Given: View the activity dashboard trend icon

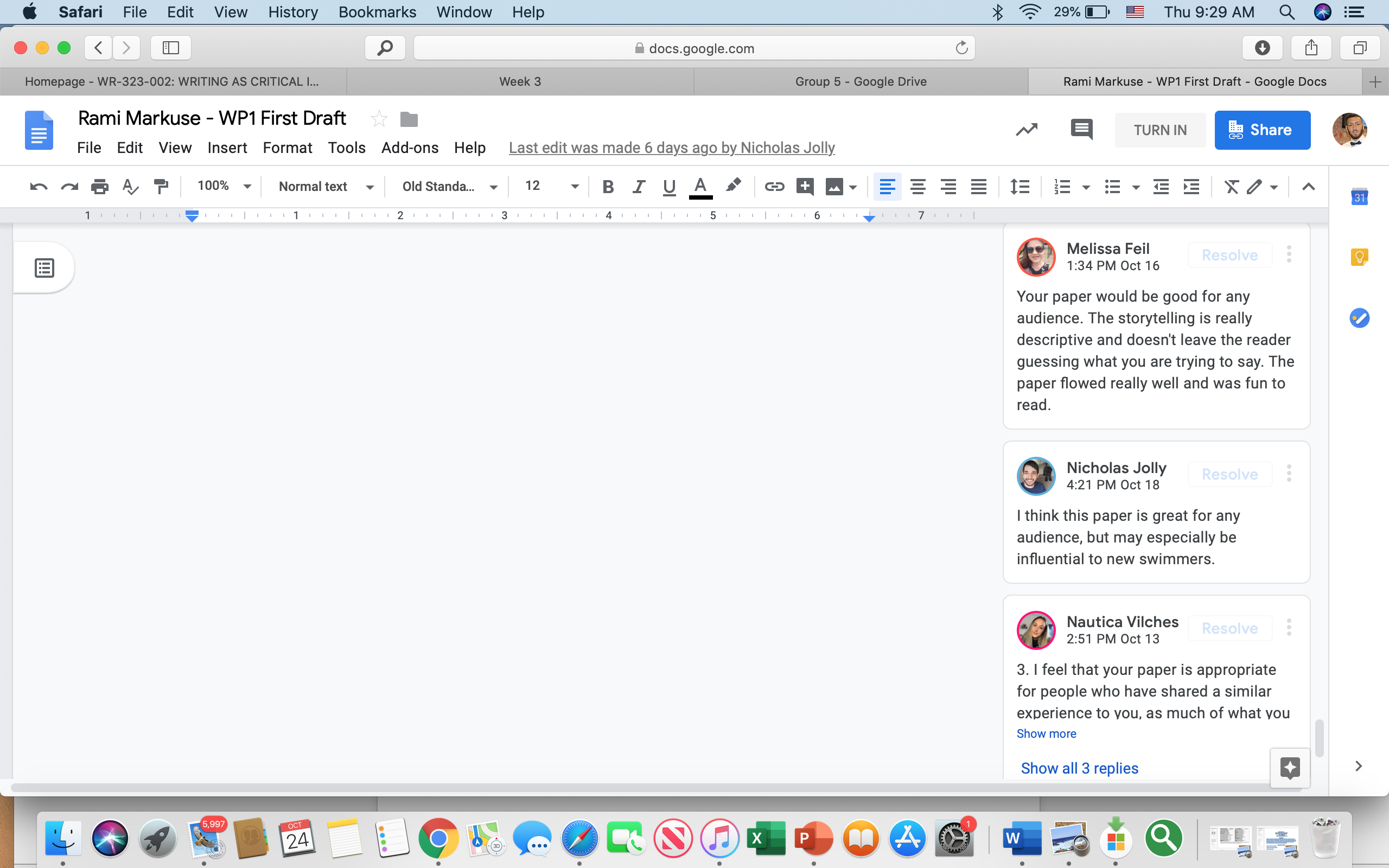Looking at the screenshot, I should click(1027, 130).
